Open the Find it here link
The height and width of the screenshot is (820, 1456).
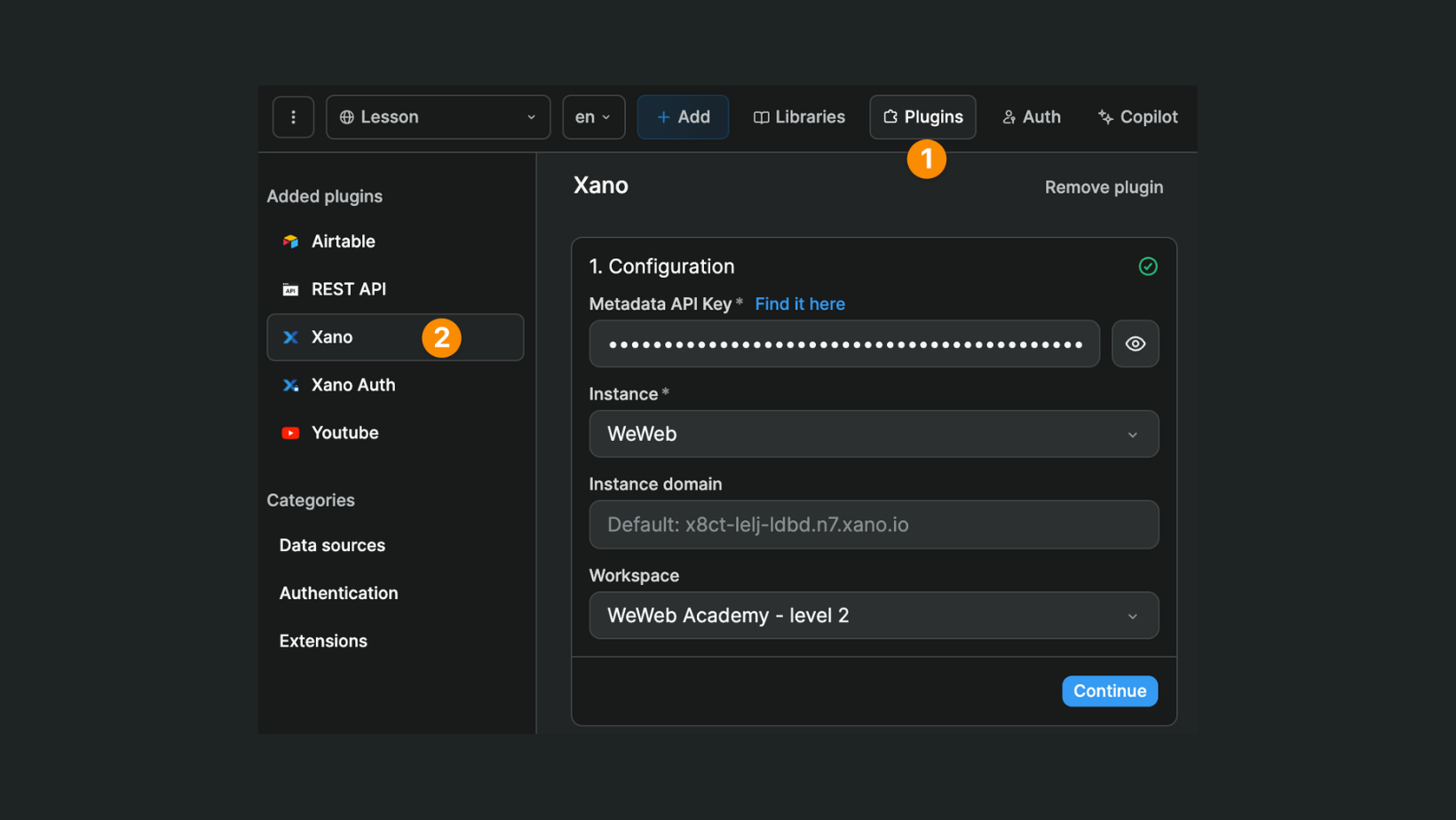pyautogui.click(x=799, y=304)
